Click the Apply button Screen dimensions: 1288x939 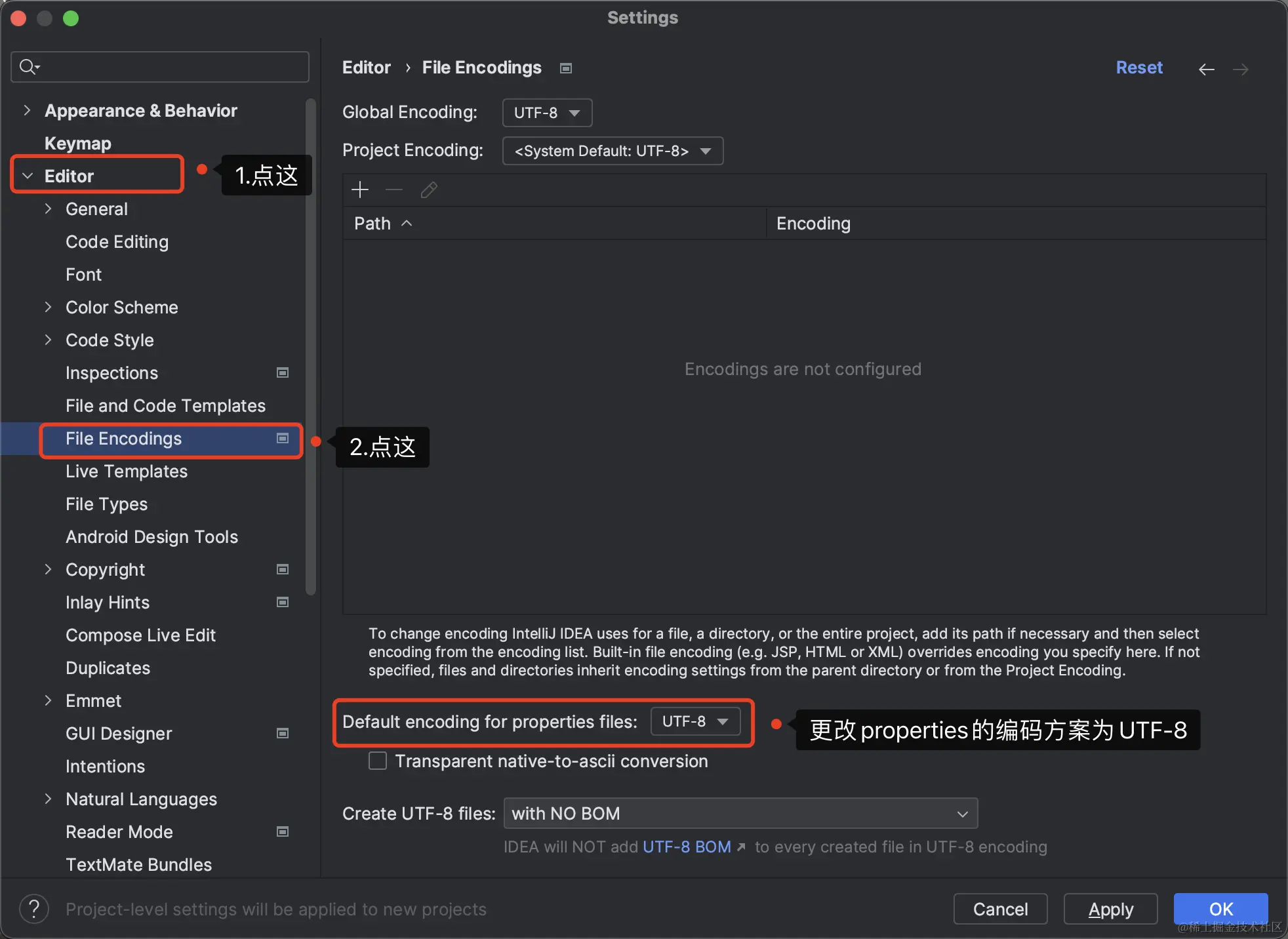click(1110, 909)
